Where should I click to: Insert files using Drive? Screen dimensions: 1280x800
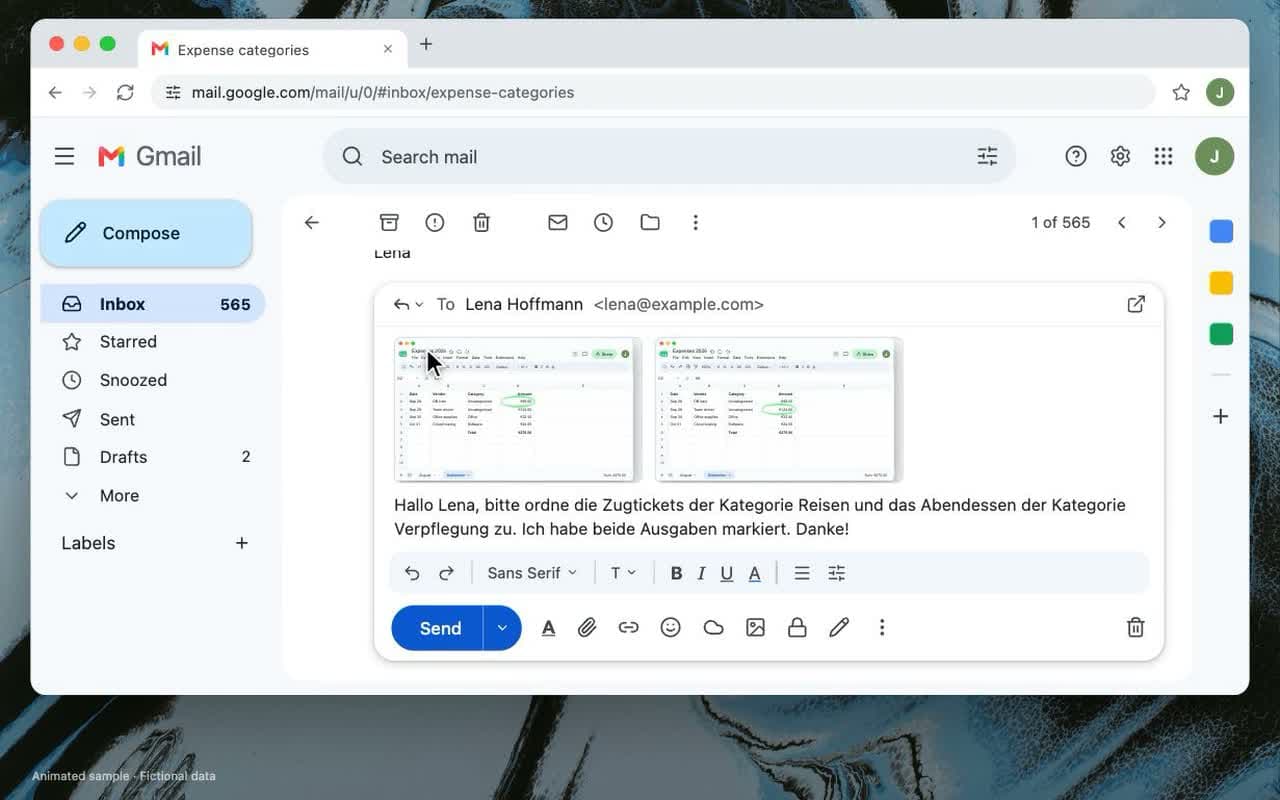coord(713,628)
